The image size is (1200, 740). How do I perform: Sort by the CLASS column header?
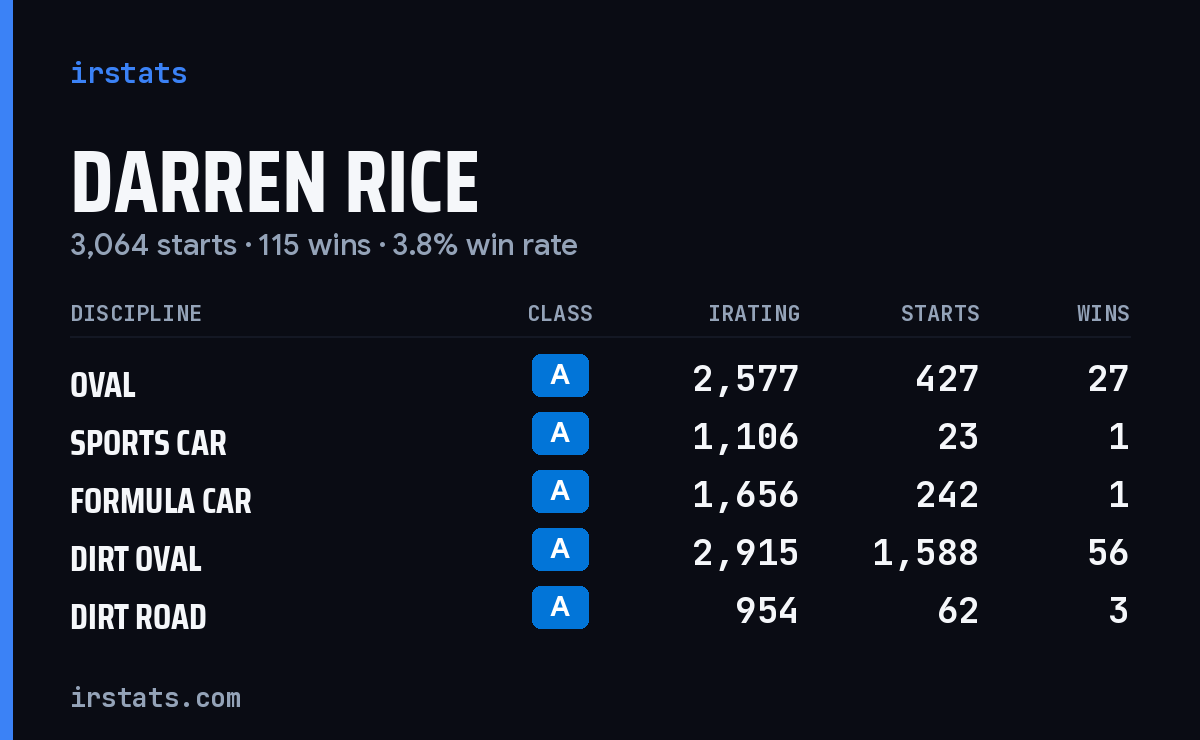560,313
